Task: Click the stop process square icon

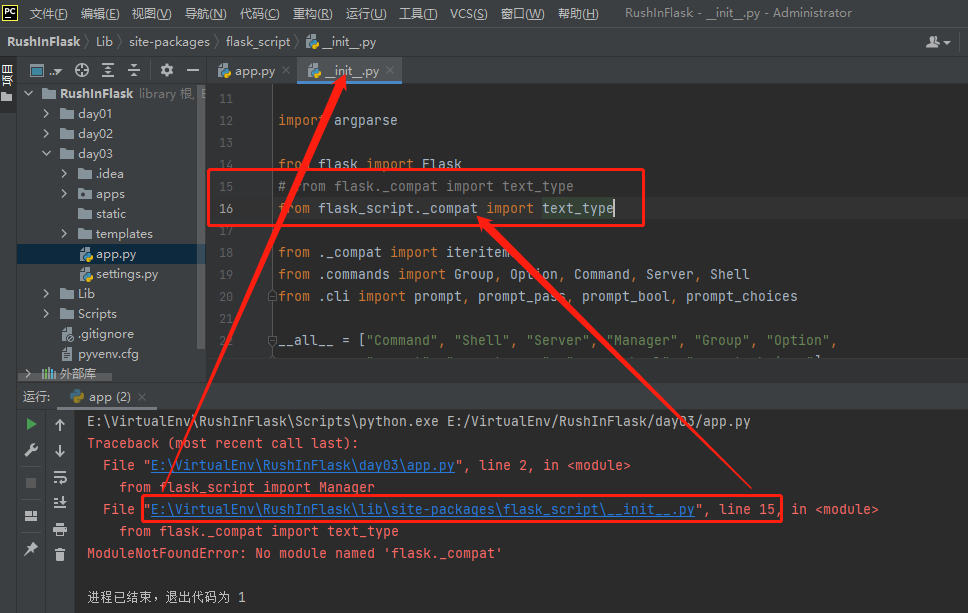Action: pos(31,483)
